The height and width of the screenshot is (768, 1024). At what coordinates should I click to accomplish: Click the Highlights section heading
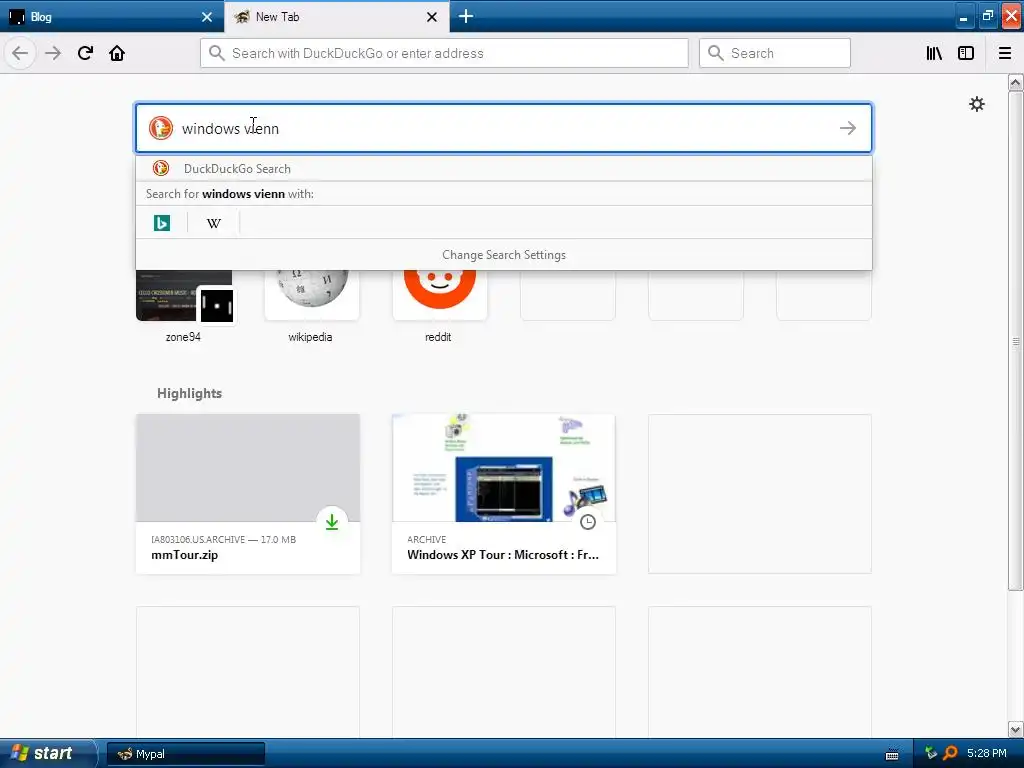click(189, 393)
